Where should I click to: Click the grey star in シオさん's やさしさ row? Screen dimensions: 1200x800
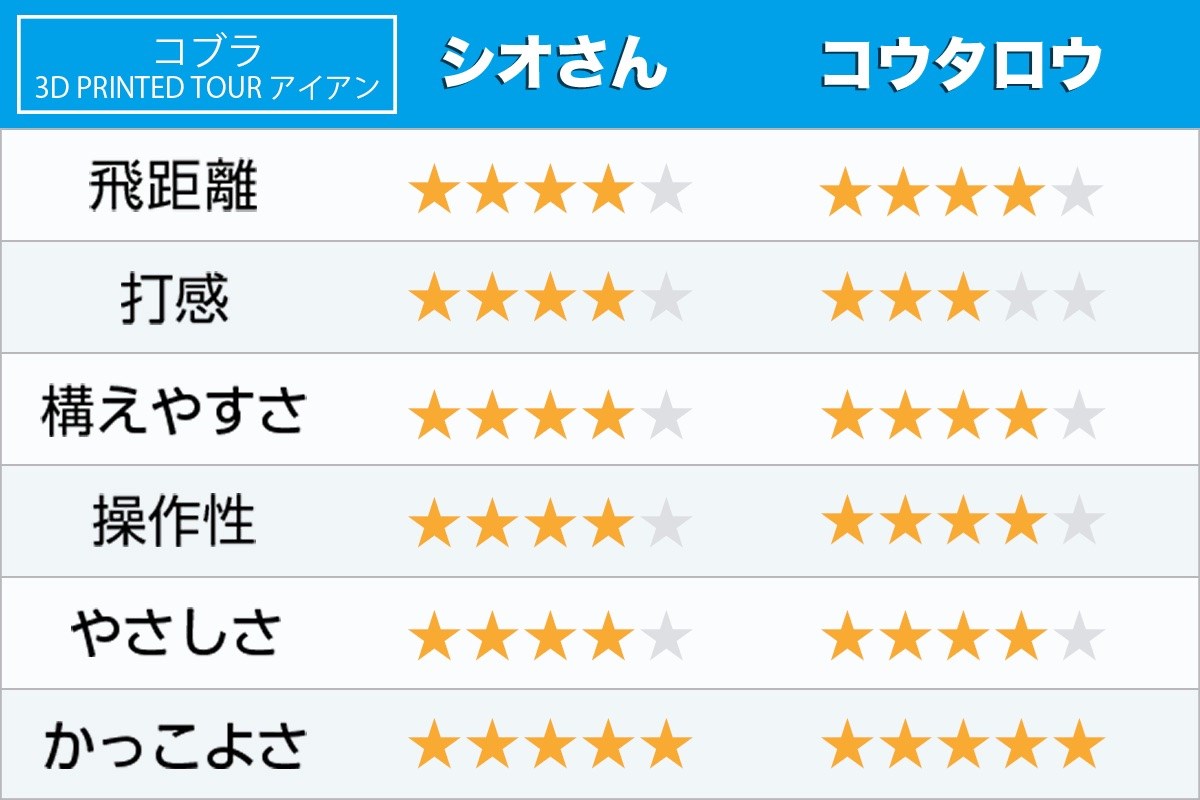(667, 636)
